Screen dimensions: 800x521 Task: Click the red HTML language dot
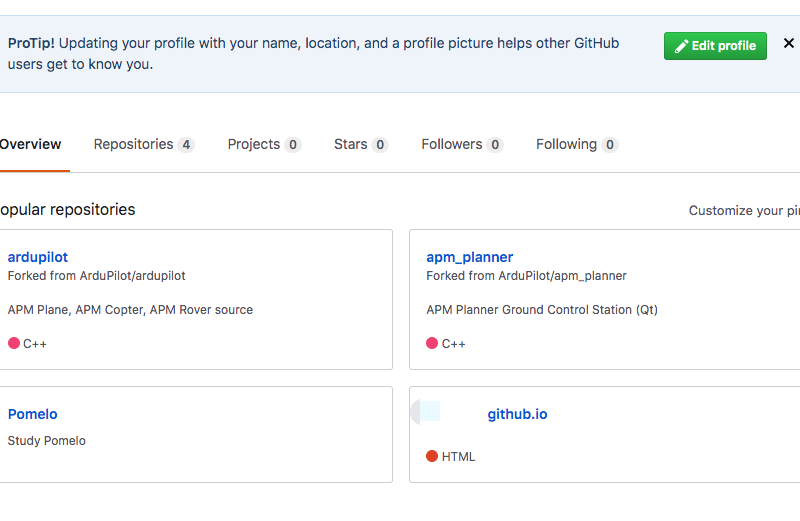(x=432, y=456)
